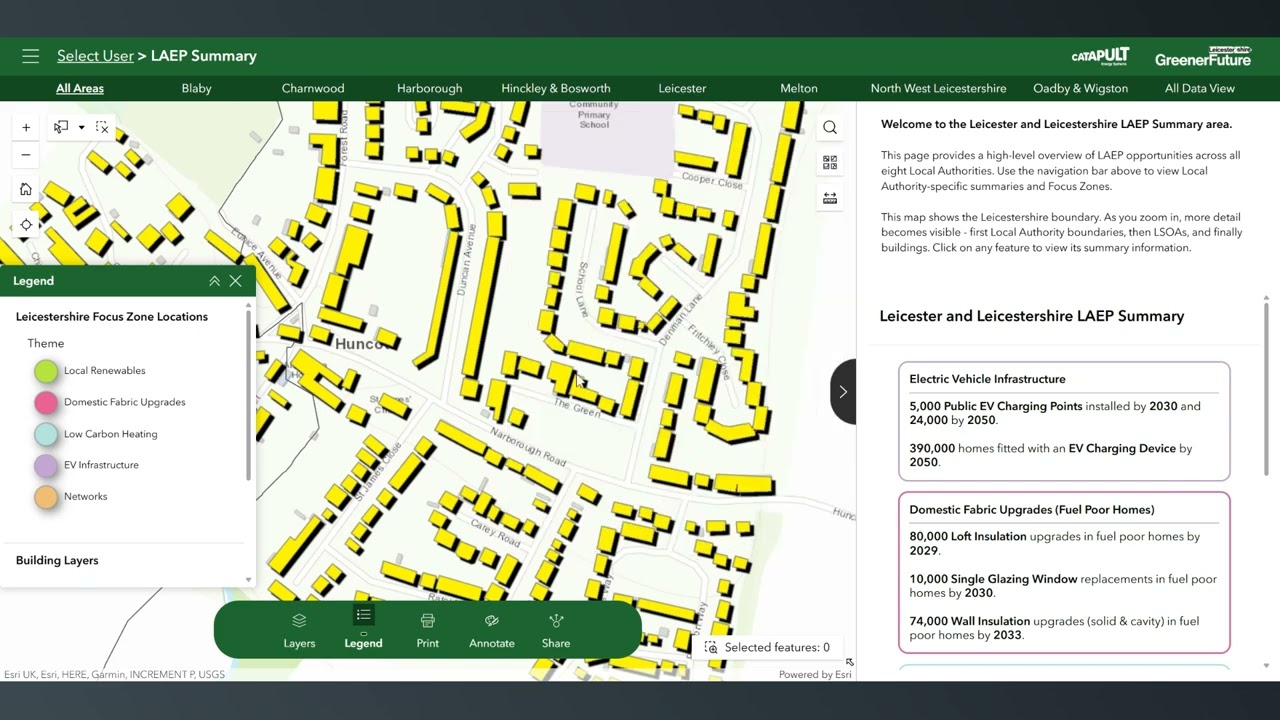The image size is (1280, 720).
Task: Close the Legend panel
Action: pyautogui.click(x=236, y=281)
